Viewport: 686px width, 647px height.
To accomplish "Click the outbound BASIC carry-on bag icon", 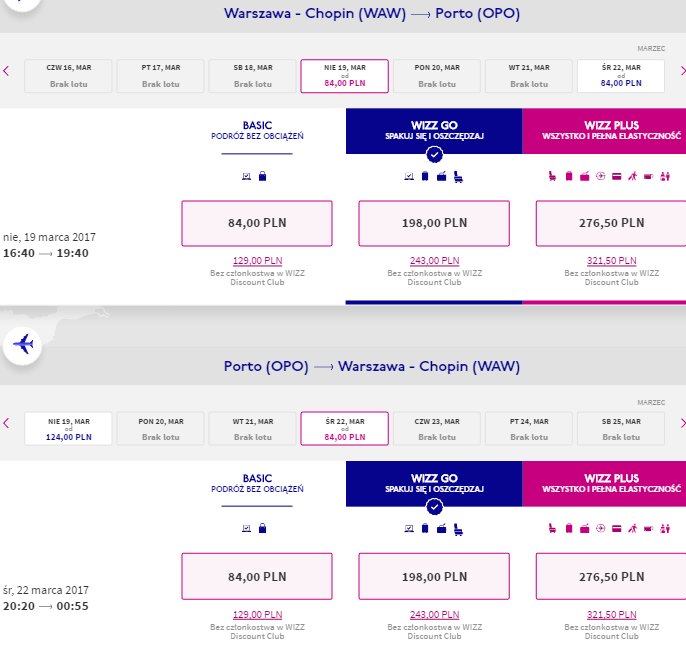I will (x=262, y=176).
